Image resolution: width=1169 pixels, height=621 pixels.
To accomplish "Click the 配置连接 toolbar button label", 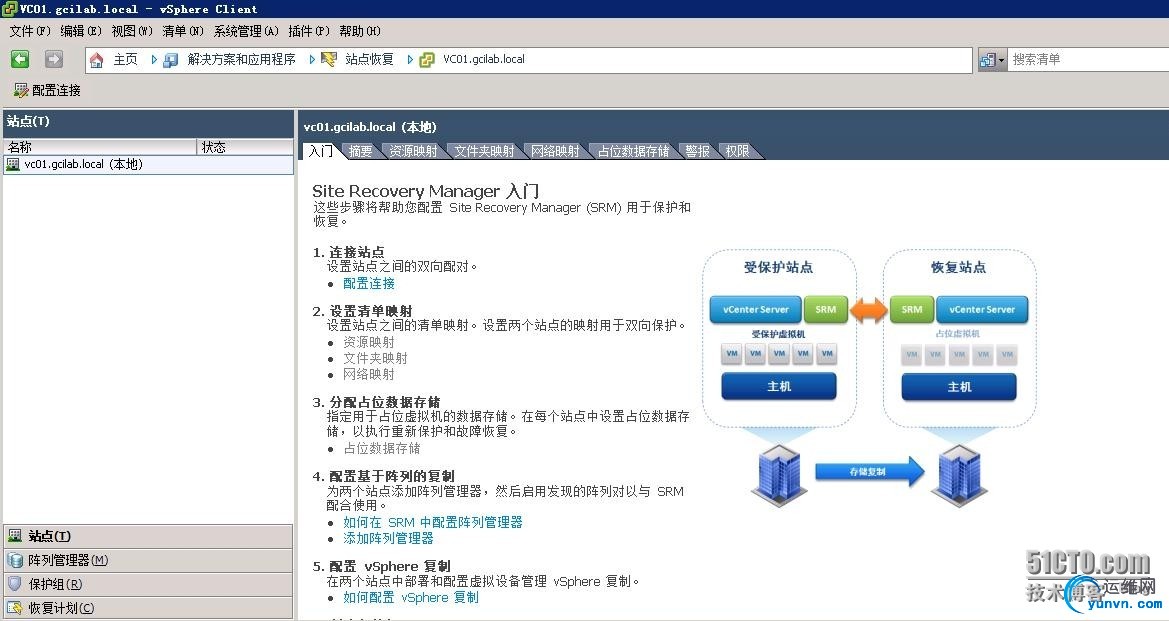I will click(57, 91).
